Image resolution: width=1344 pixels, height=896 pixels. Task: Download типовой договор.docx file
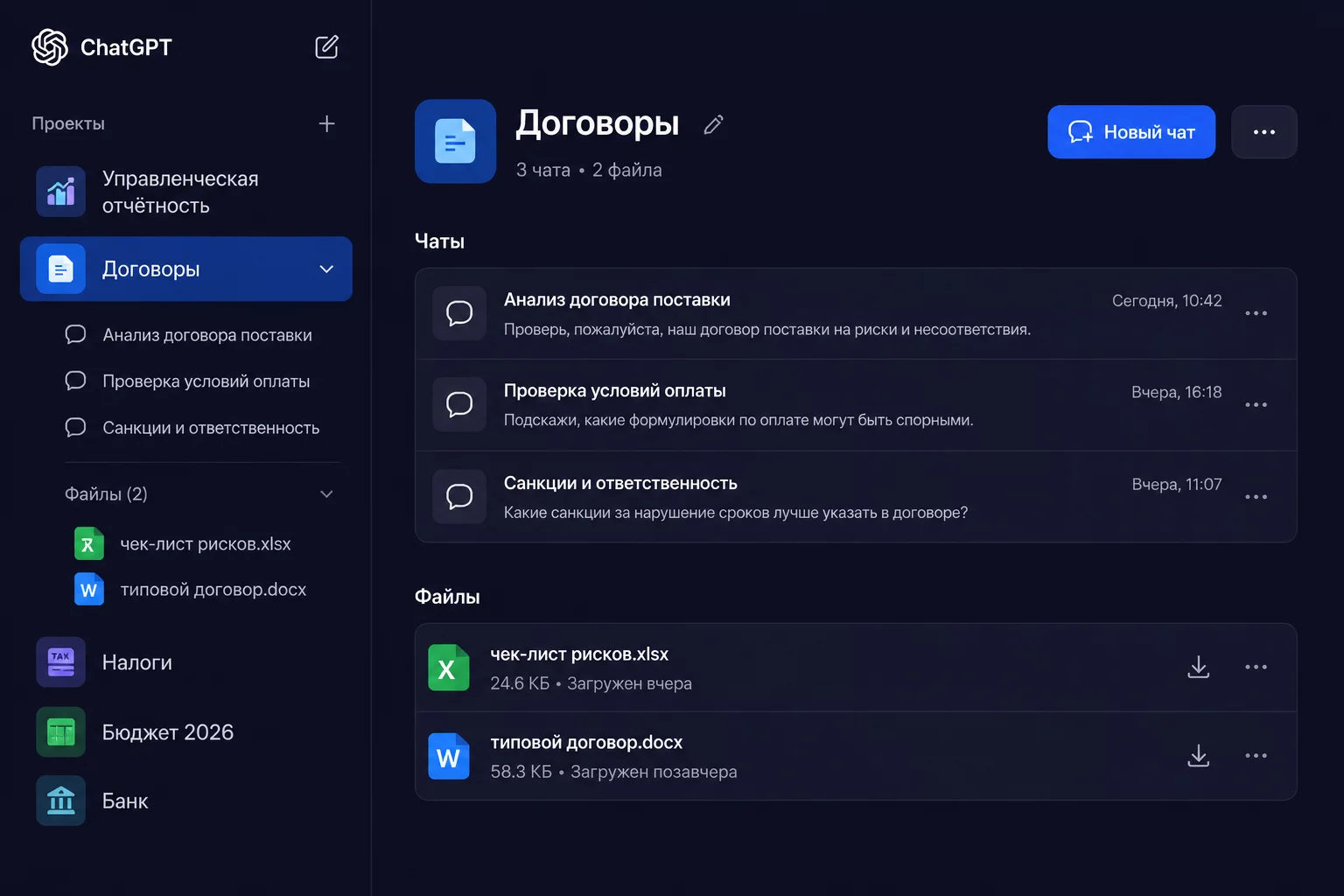point(1199,756)
